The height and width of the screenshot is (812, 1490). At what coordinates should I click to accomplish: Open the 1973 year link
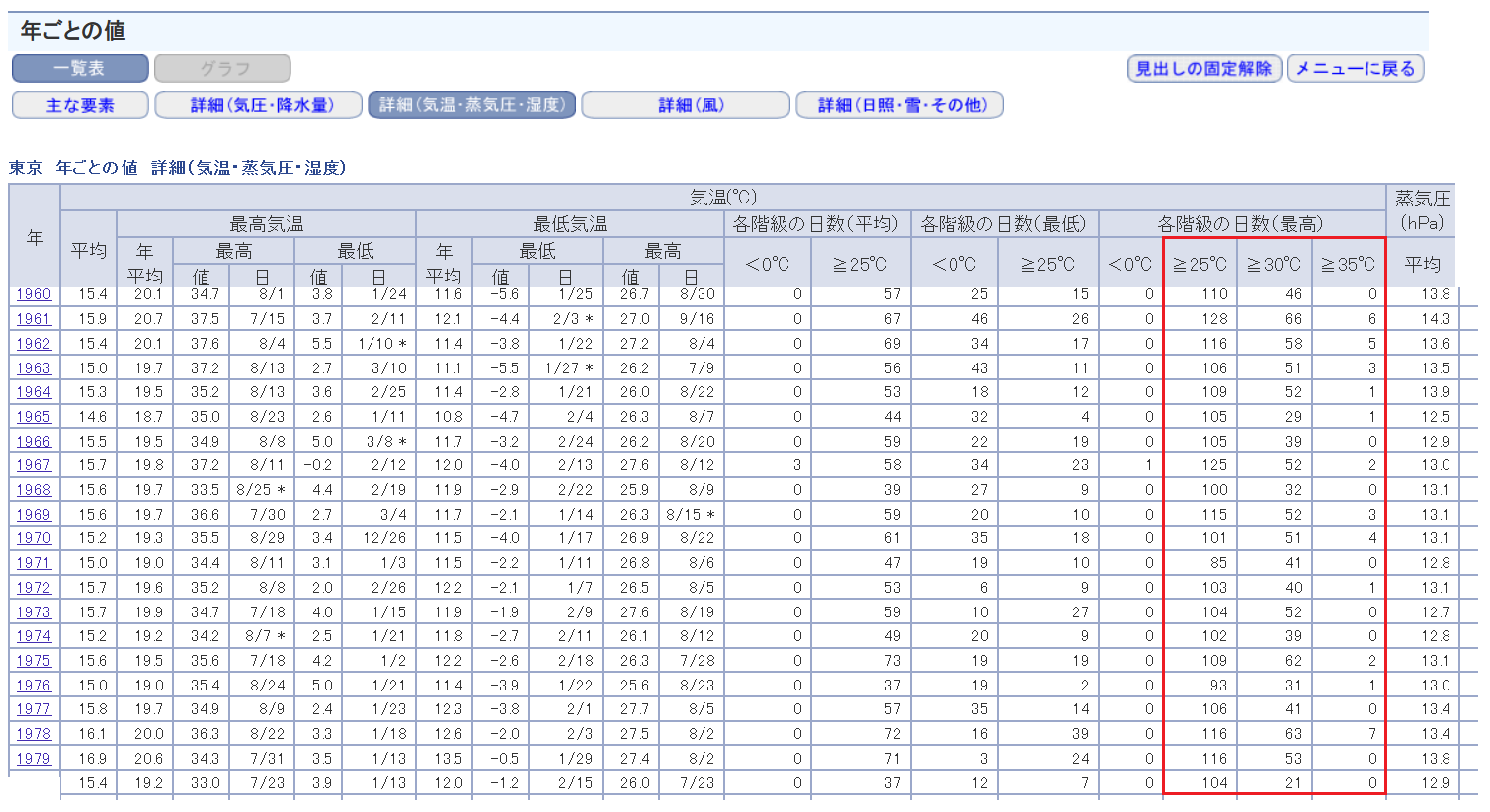(x=34, y=611)
